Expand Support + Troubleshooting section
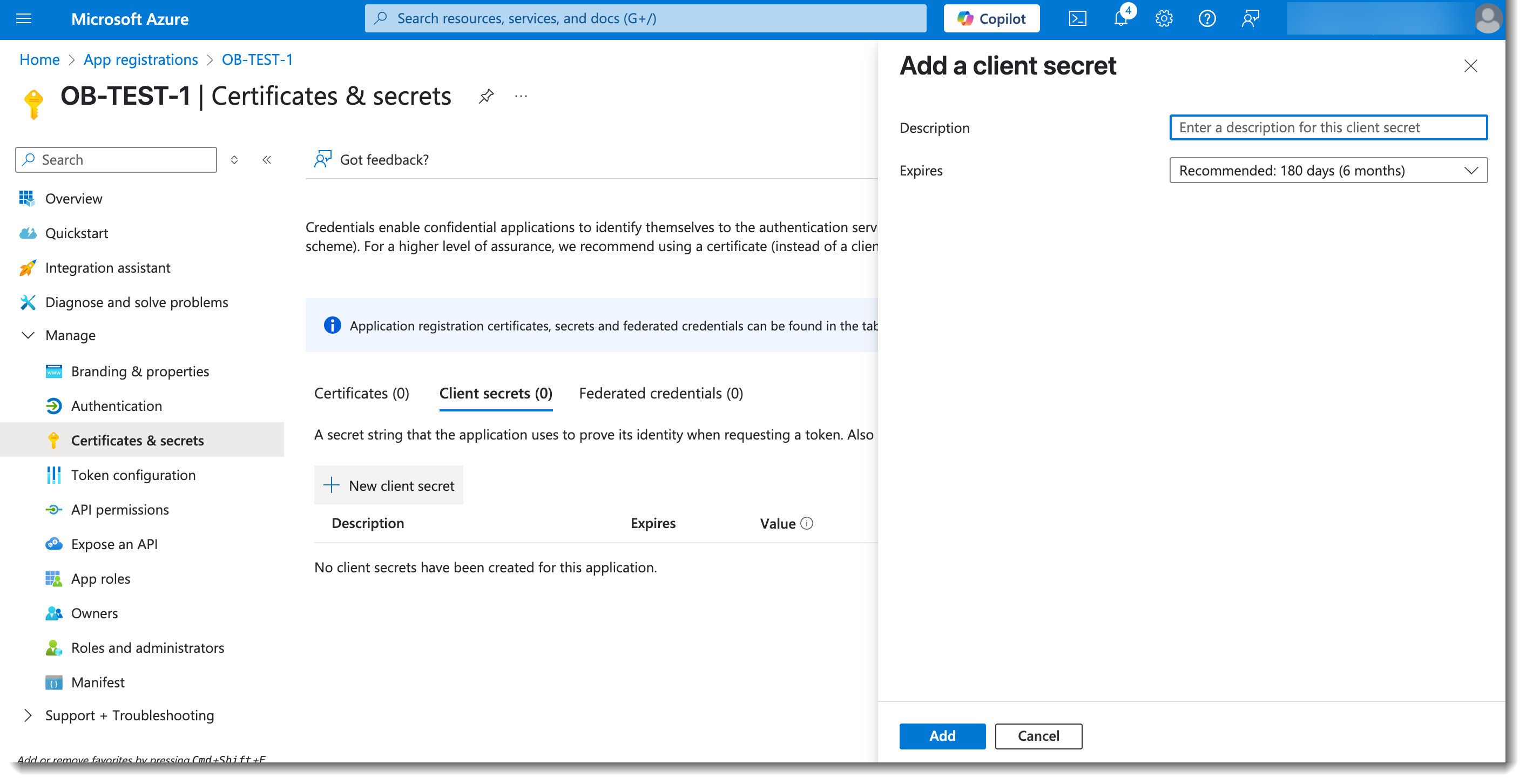Screen dimensions: 1526x784 (x=28, y=715)
